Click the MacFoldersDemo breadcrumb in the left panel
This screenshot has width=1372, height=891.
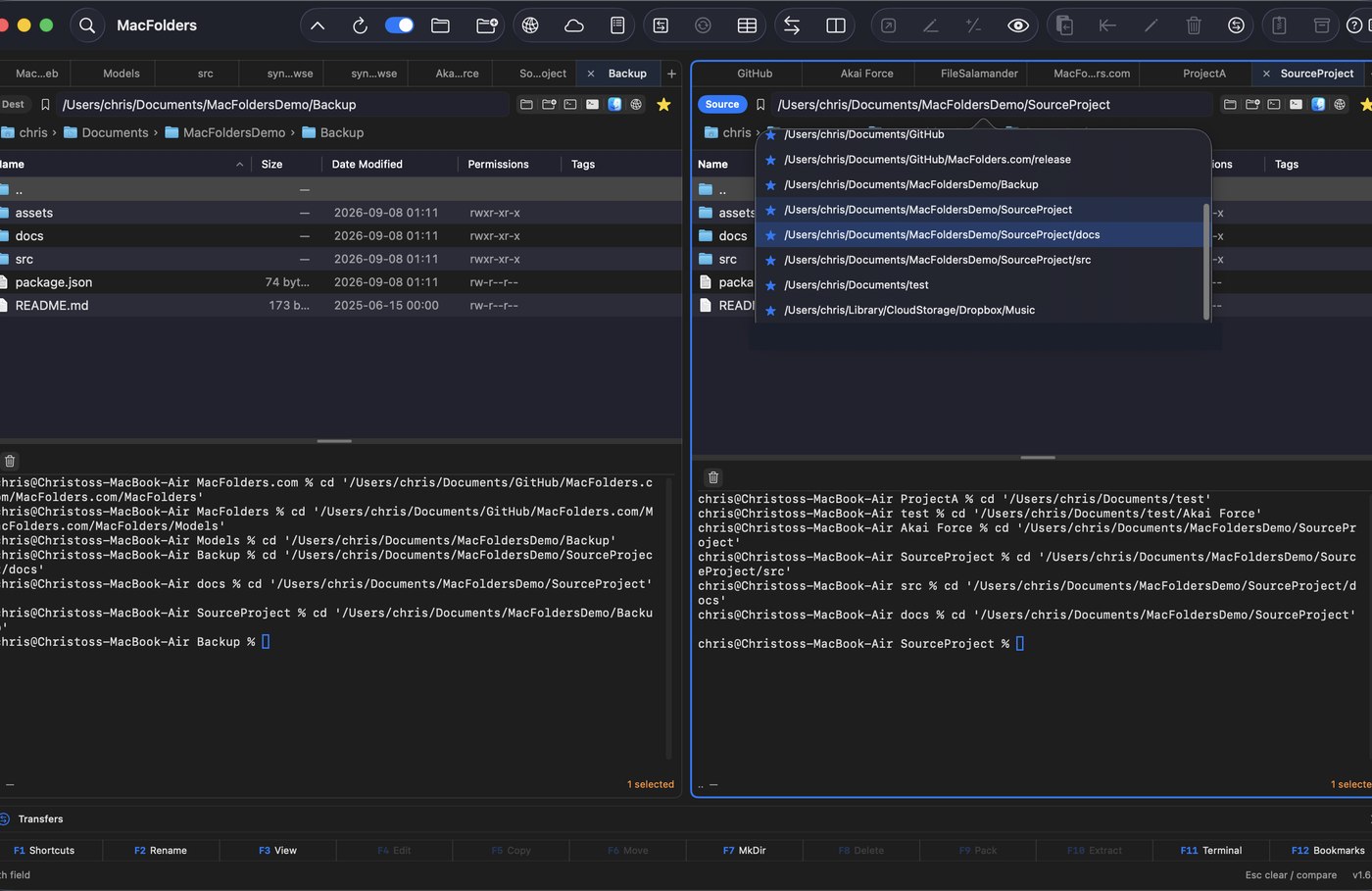pyautogui.click(x=224, y=132)
